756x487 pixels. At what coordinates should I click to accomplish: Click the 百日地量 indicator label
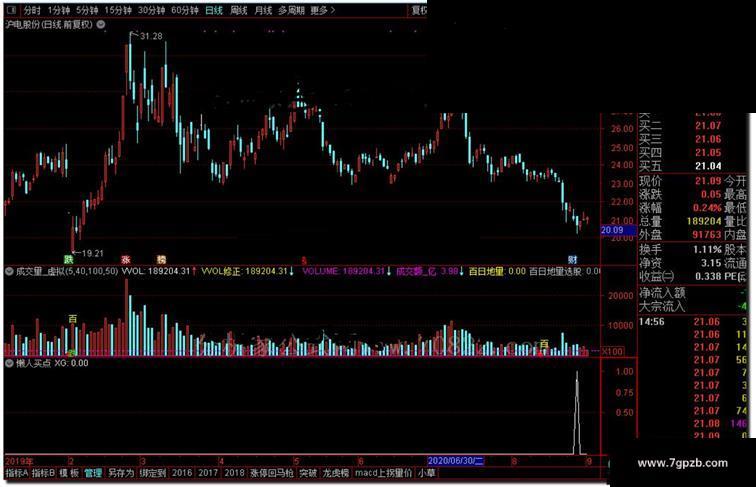[486, 271]
